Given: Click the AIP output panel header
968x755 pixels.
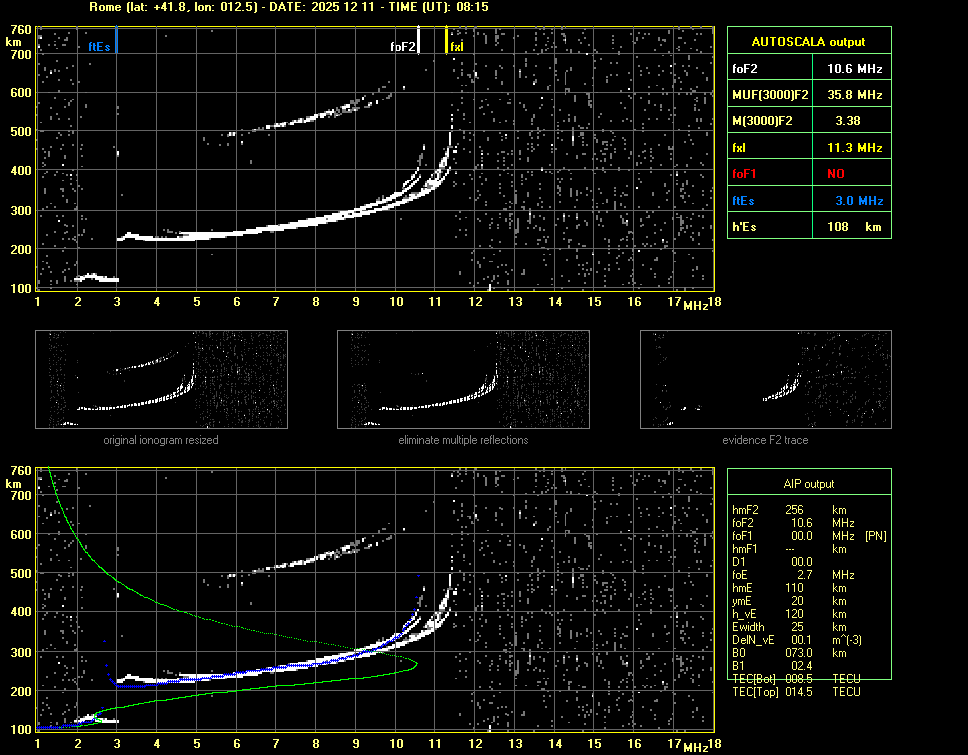Looking at the screenshot, I should pyautogui.click(x=808, y=483).
